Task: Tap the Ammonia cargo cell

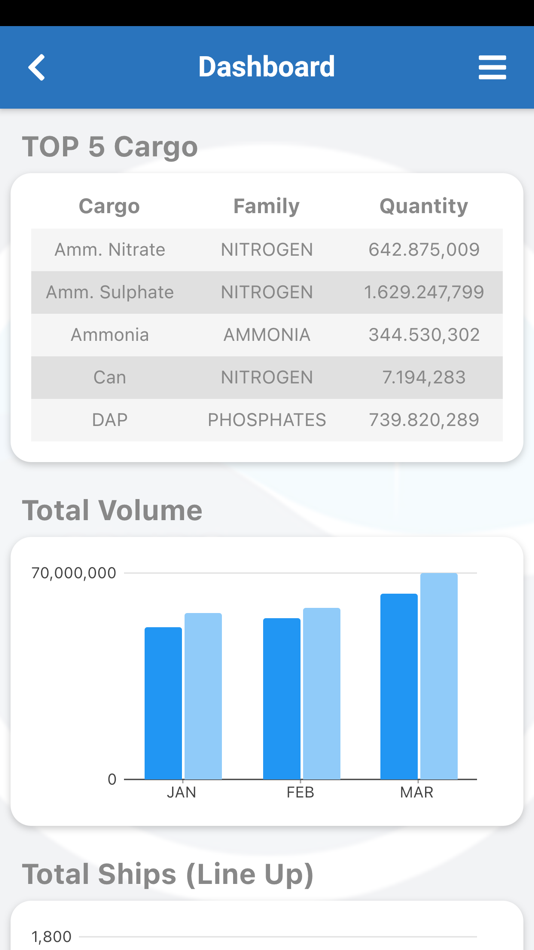Action: click(x=110, y=334)
